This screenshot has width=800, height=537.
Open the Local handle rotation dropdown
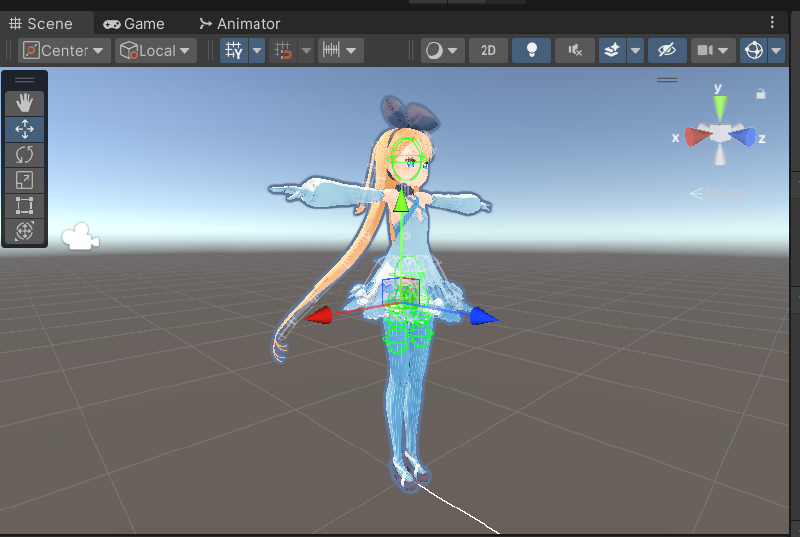[156, 50]
